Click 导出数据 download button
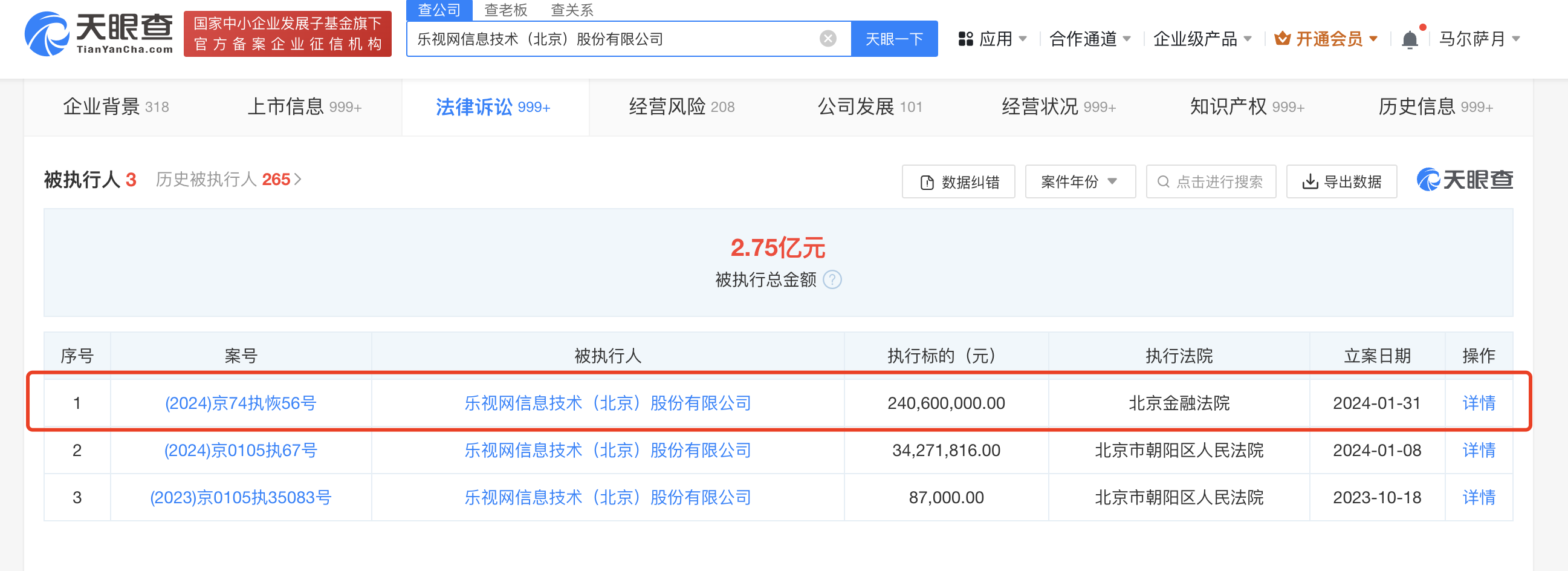 [1341, 181]
